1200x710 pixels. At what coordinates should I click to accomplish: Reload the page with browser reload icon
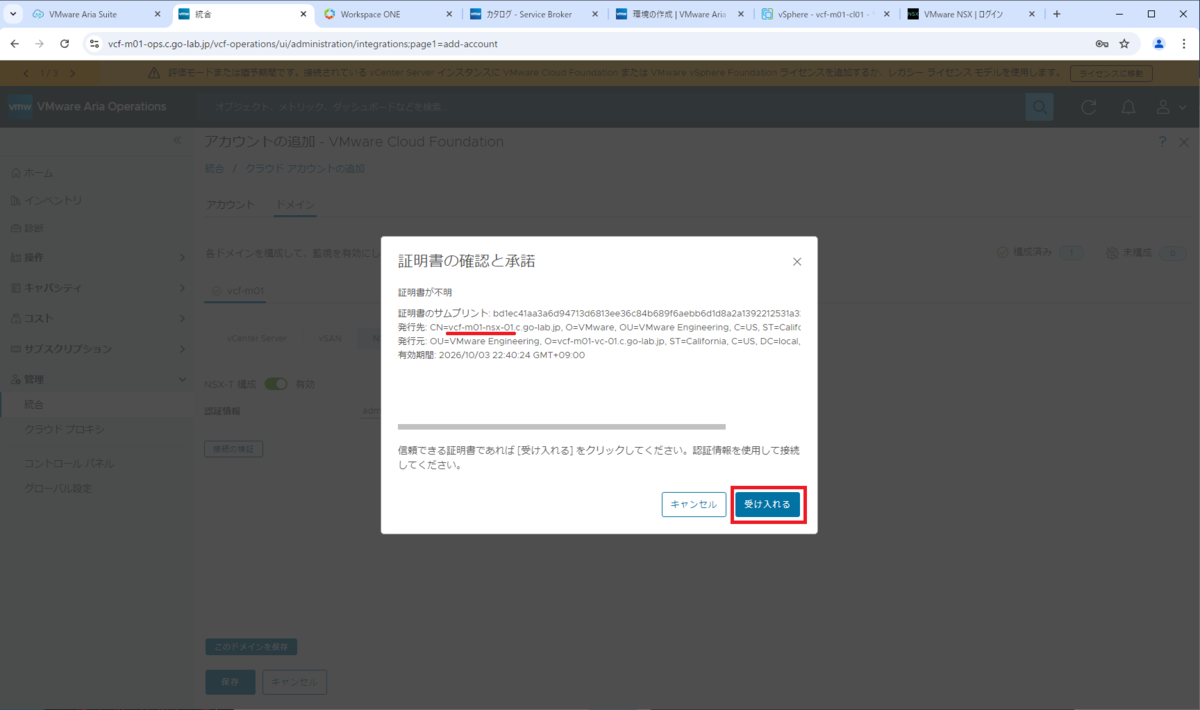(65, 44)
